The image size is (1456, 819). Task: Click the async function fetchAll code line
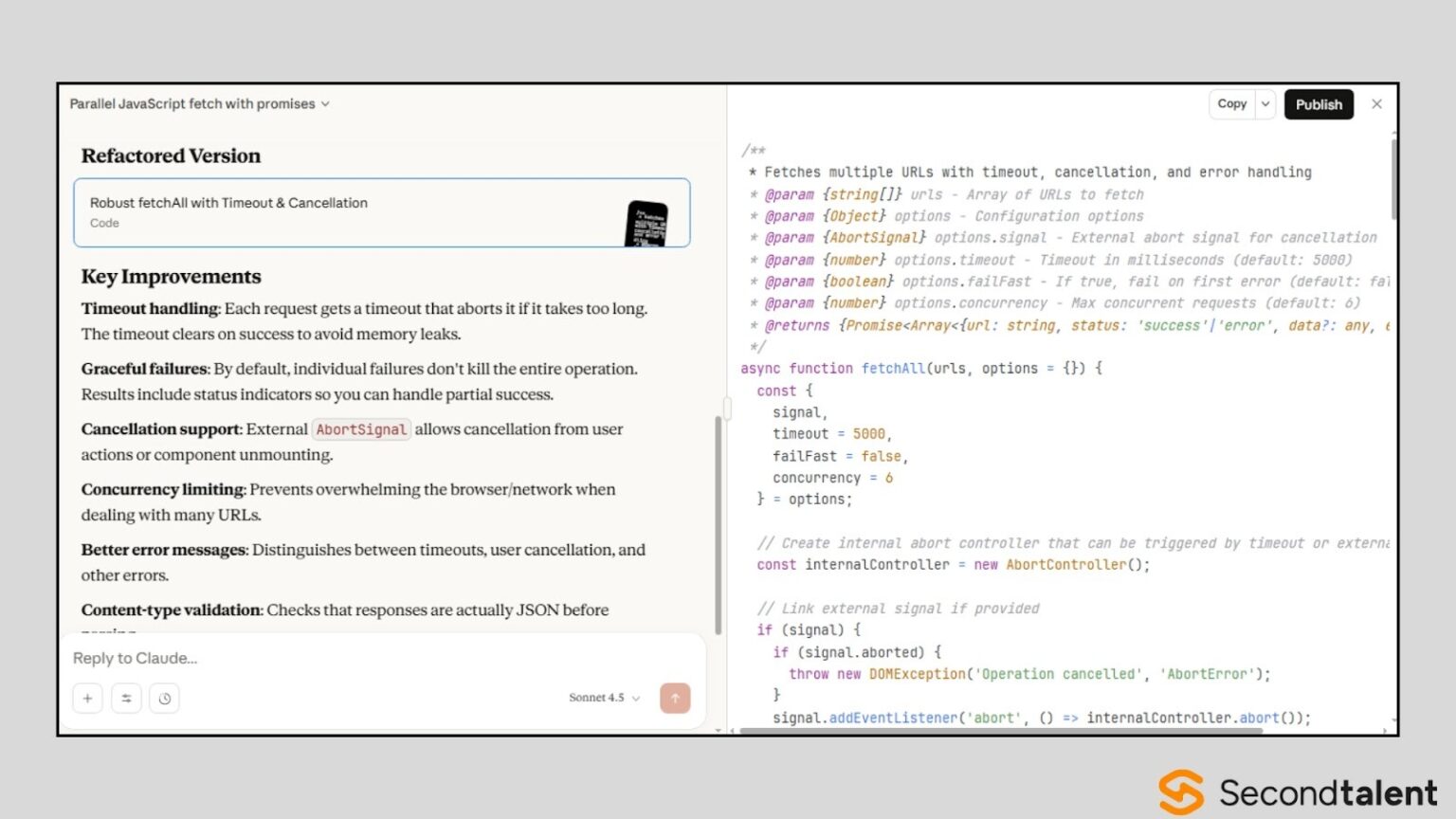[x=921, y=369]
